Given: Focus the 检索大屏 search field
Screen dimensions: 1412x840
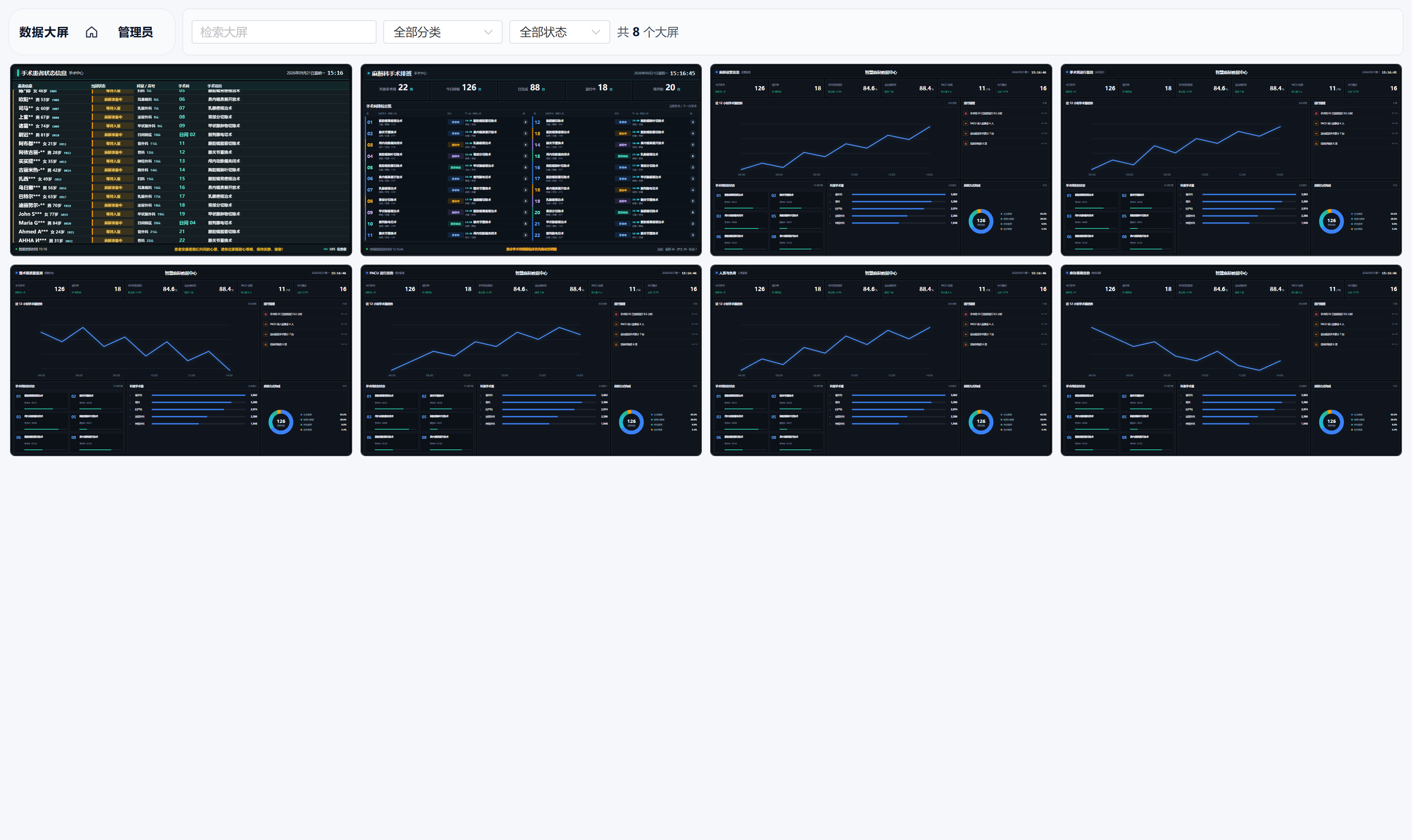Looking at the screenshot, I should point(284,32).
